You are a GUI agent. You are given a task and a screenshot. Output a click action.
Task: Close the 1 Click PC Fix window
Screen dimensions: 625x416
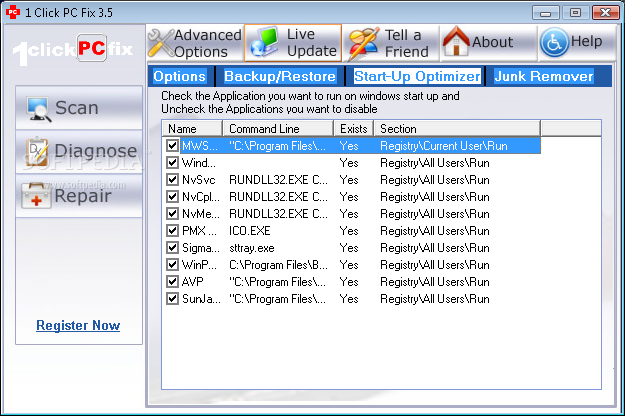click(605, 13)
